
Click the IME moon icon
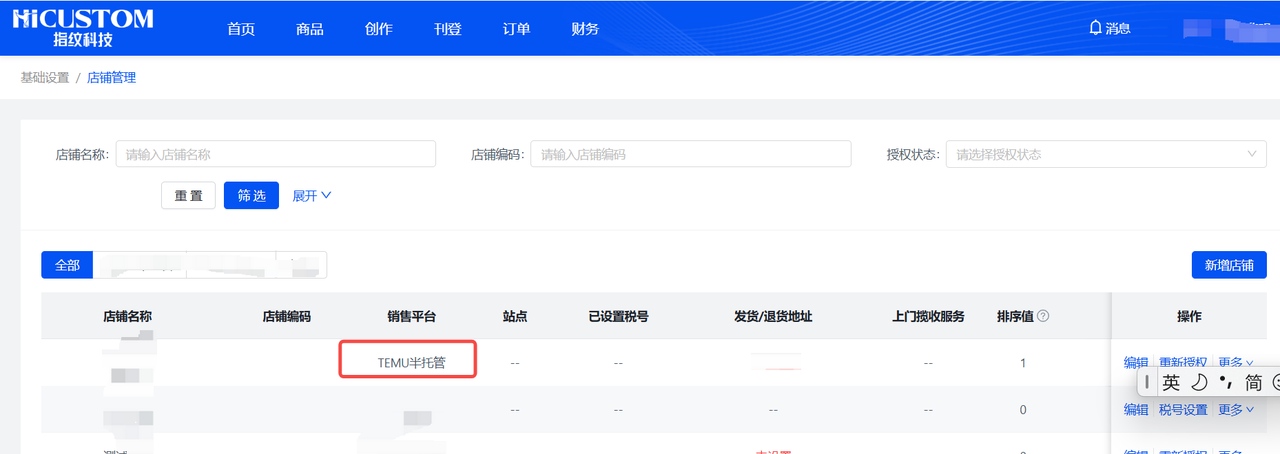1199,382
